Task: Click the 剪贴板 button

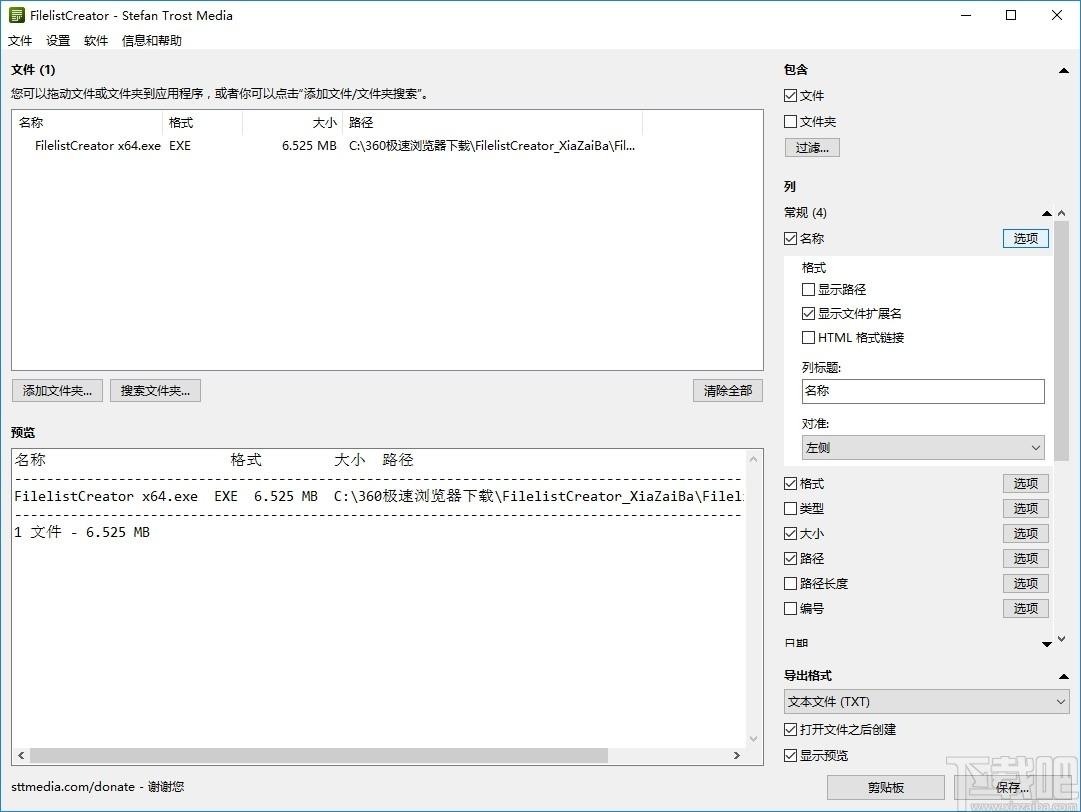Action: pyautogui.click(x=886, y=787)
